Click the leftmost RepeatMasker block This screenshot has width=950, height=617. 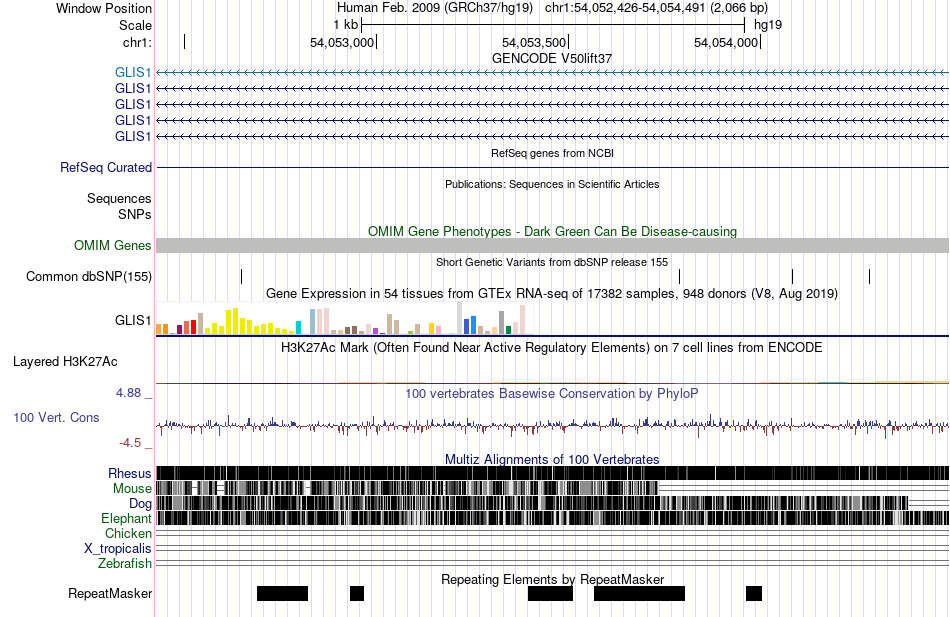[282, 593]
